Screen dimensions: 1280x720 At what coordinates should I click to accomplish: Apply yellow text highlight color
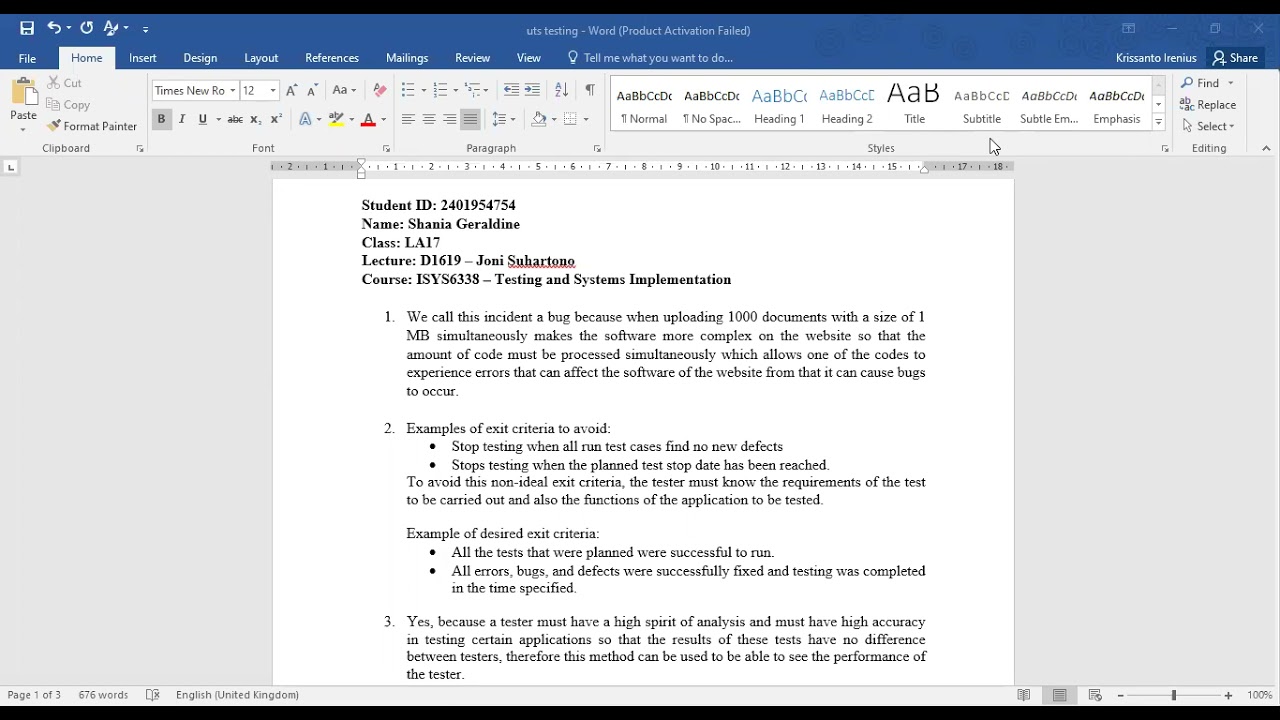(x=337, y=119)
